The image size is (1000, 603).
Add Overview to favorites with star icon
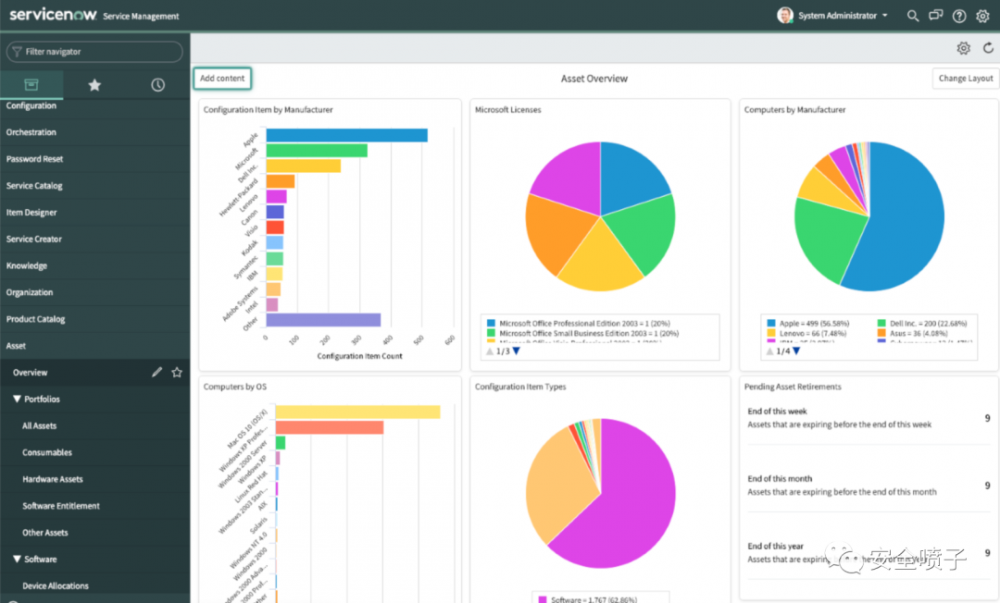pyautogui.click(x=177, y=372)
